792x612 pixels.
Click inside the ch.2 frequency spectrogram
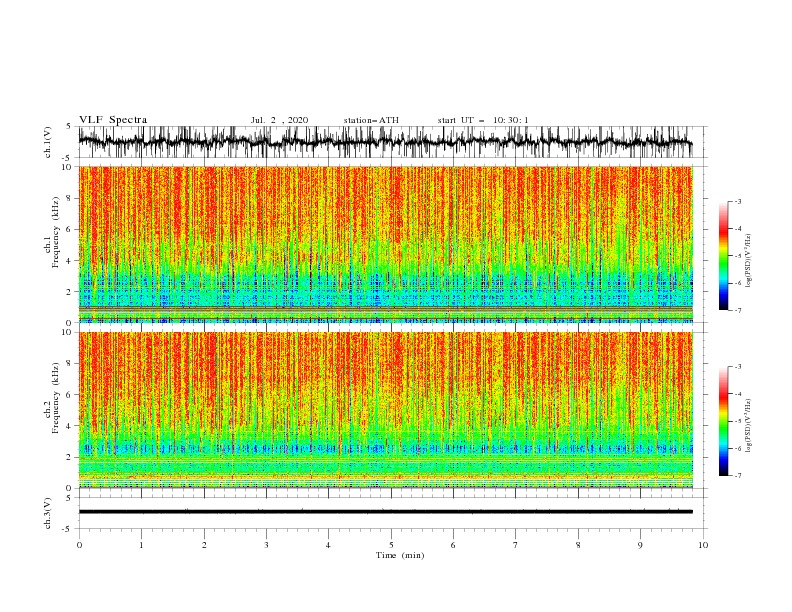pos(385,410)
